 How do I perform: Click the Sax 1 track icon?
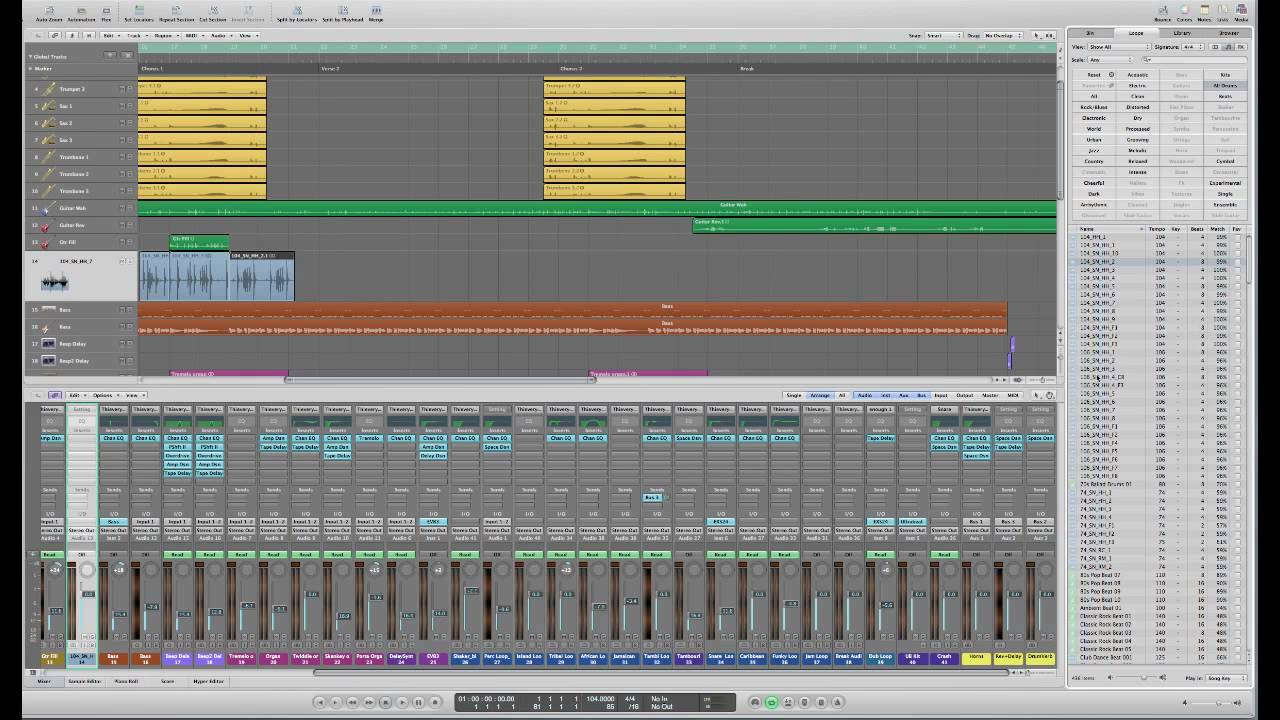click(49, 106)
